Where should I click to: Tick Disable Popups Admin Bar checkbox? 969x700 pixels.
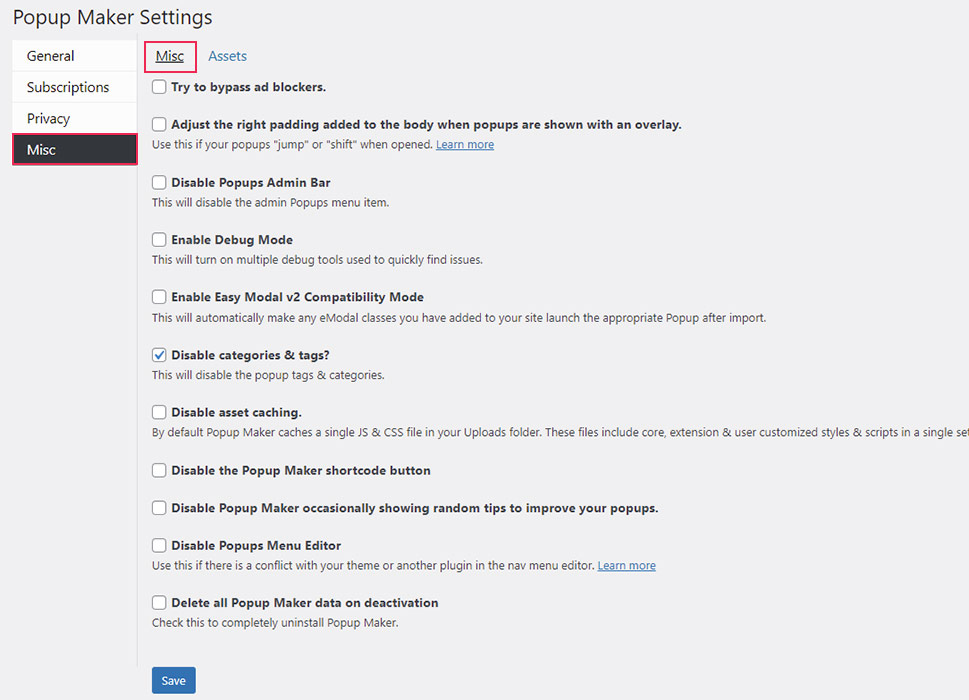pos(159,183)
